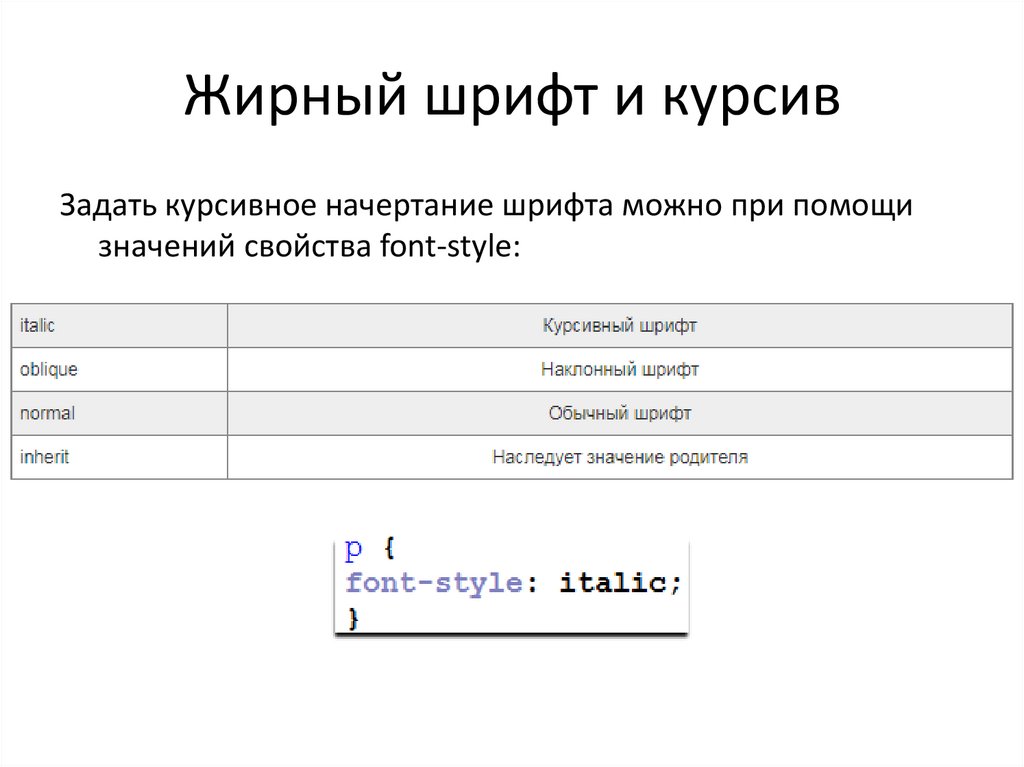Select the 'oblique' table cell
This screenshot has width=1024, height=767.
(120, 369)
